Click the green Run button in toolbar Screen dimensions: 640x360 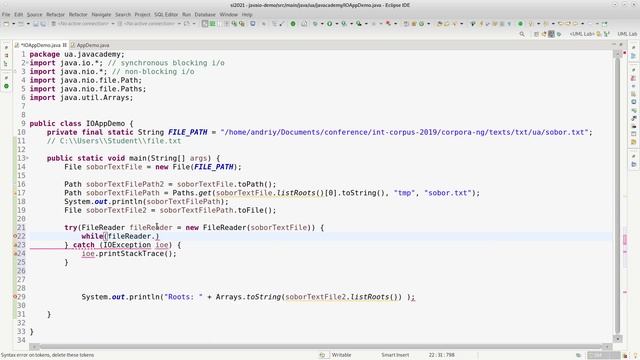pos(330,24)
